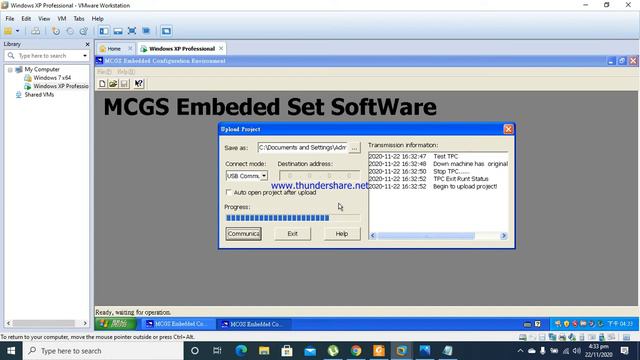Click the XP Start button
The height and width of the screenshot is (360, 640).
coord(116,324)
